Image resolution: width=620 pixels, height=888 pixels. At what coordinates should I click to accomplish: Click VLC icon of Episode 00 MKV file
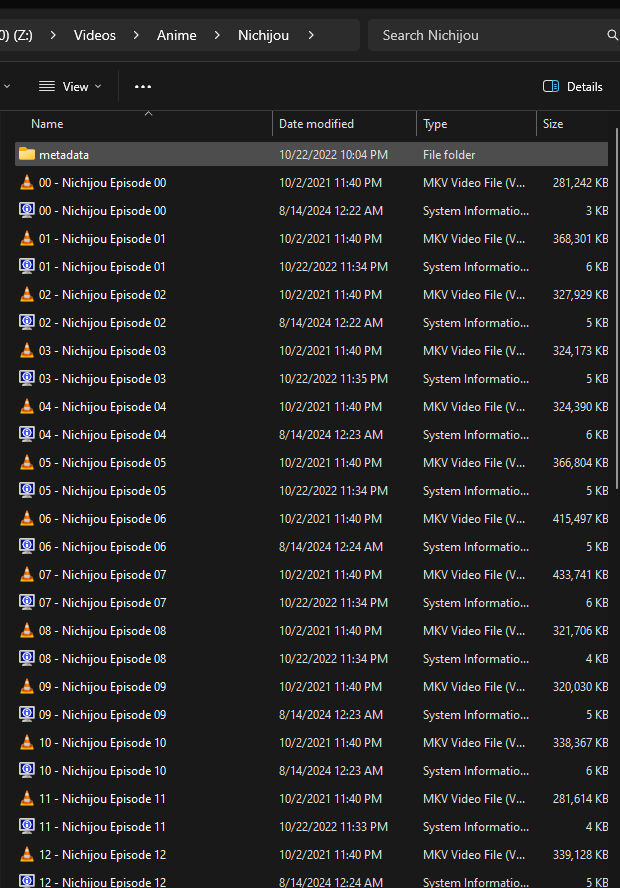click(27, 182)
